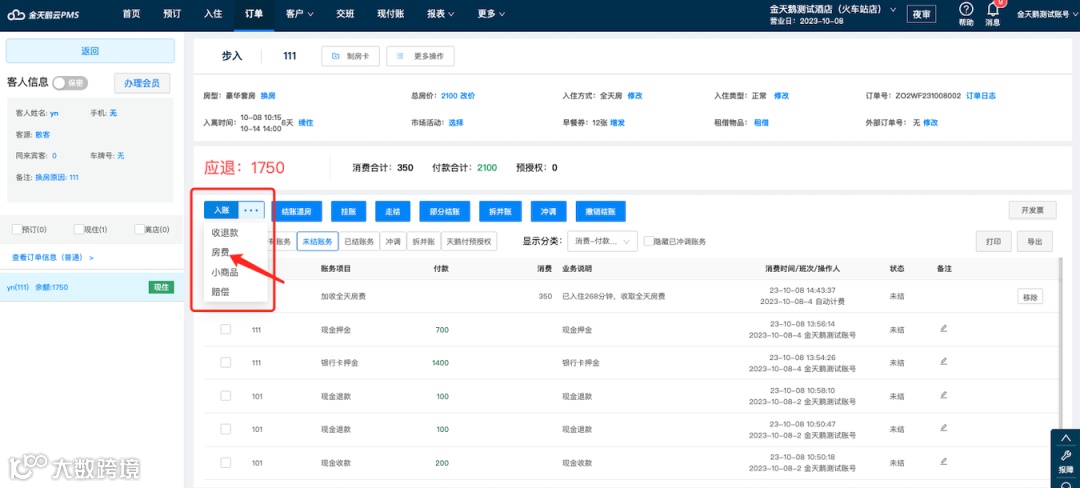Switch to the 未结账务 tab
1080x488 pixels.
[318, 241]
